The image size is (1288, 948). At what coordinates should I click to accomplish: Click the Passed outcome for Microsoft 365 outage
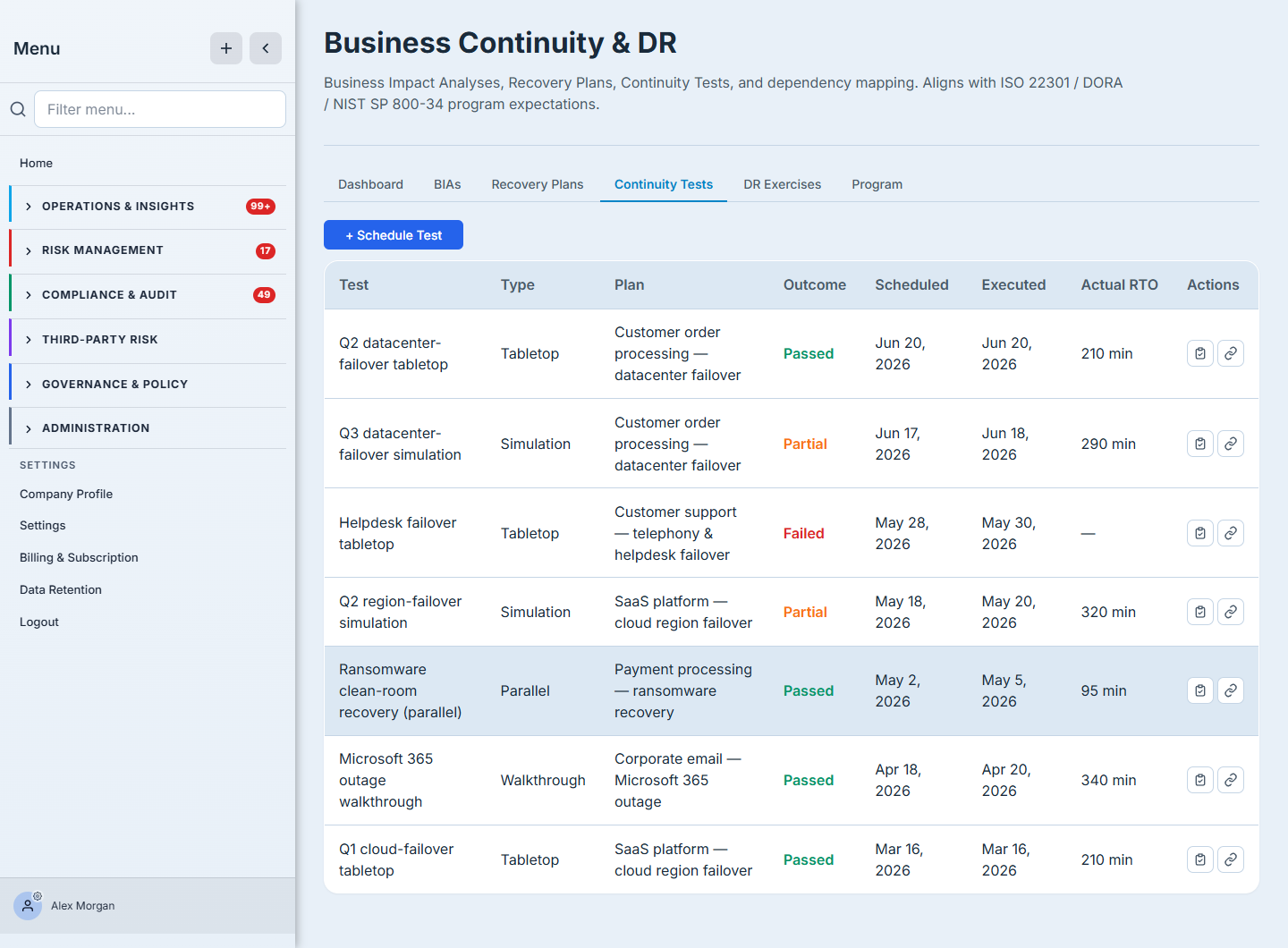pyautogui.click(x=808, y=780)
